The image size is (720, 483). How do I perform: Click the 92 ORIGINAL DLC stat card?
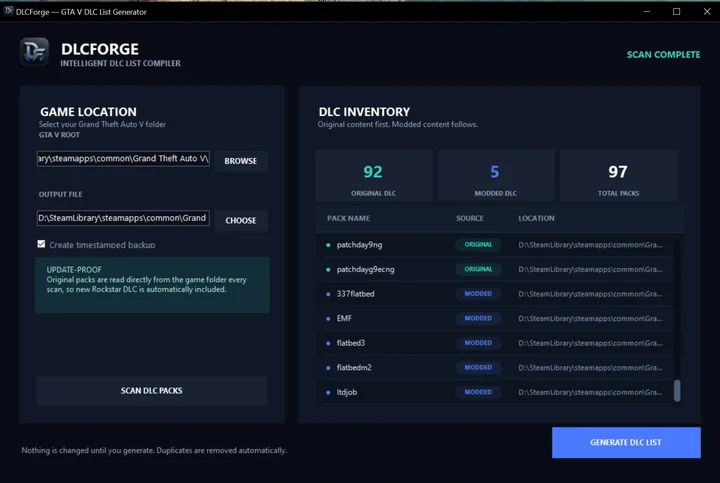374,176
